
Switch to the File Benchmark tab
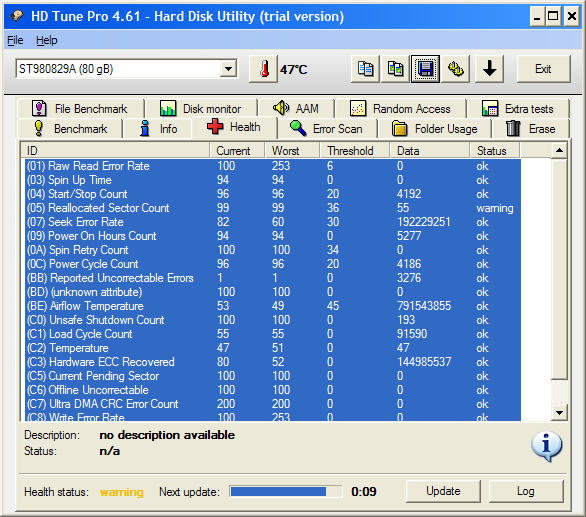tap(80, 109)
